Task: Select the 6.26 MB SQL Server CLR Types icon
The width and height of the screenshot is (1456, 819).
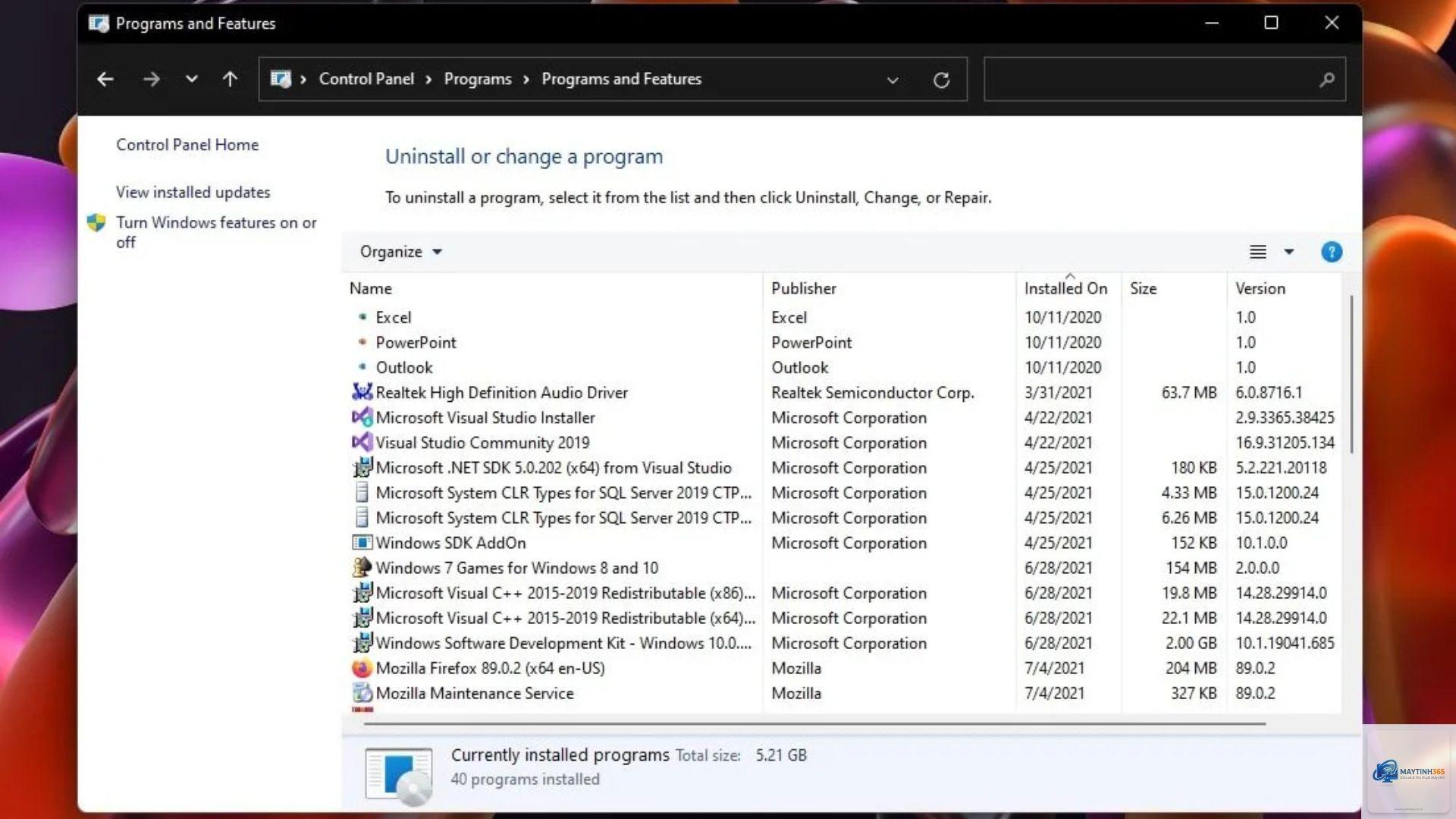Action: click(362, 517)
